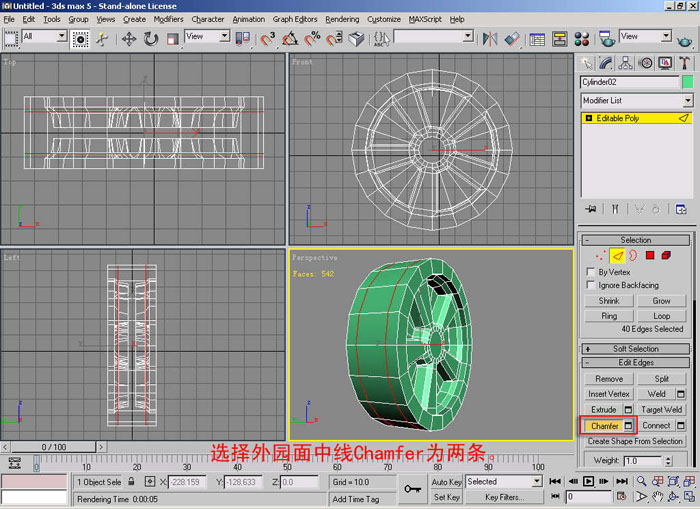Open the Motion command panel tab
Viewport: 700px width, 509px height.
(x=646, y=63)
